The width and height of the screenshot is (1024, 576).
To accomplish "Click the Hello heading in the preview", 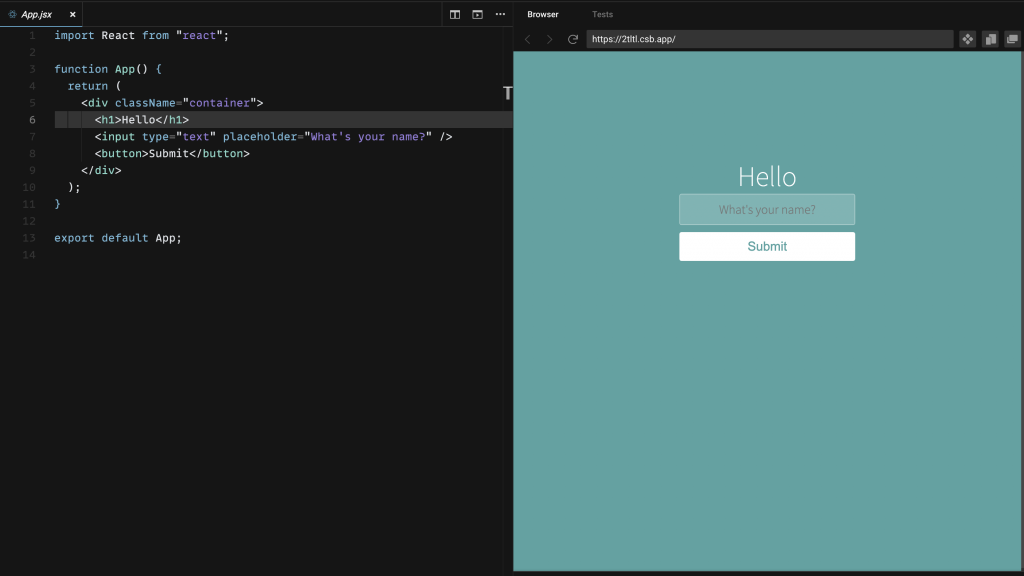I will pyautogui.click(x=767, y=177).
